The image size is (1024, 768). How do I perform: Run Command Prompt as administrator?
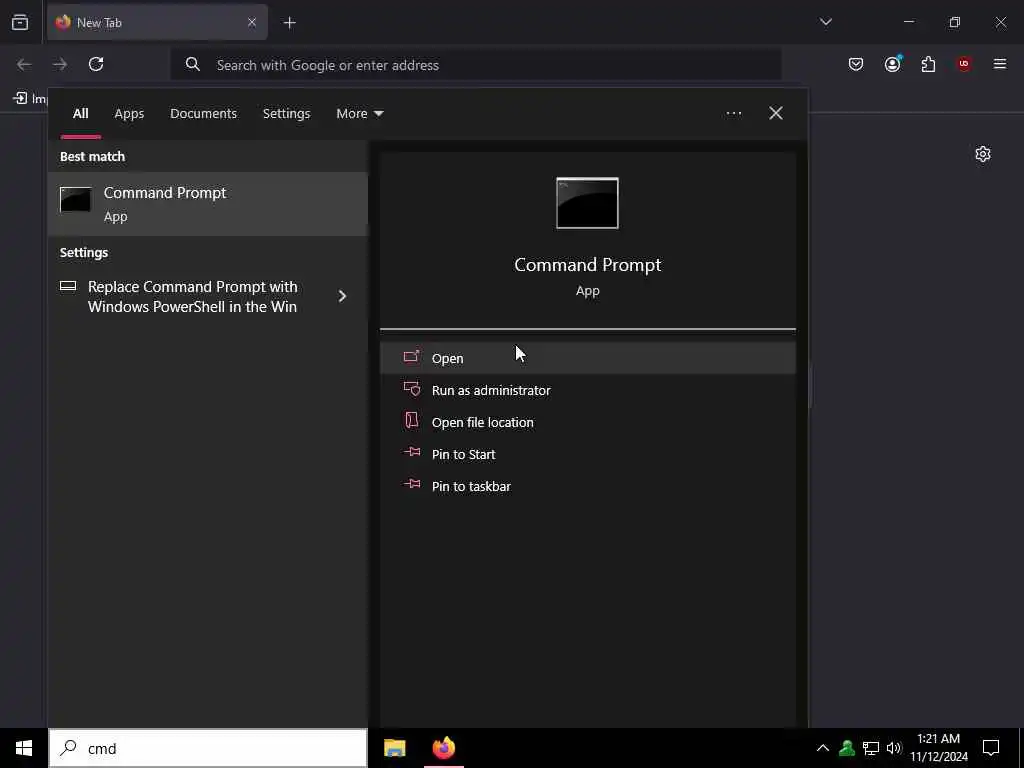(x=587, y=390)
